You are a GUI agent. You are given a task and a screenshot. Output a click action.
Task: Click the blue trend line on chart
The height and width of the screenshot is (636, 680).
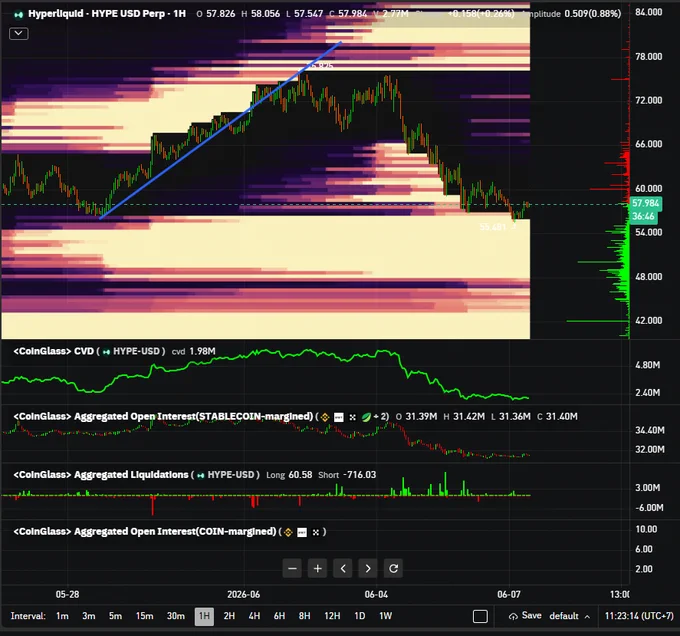pos(220,130)
